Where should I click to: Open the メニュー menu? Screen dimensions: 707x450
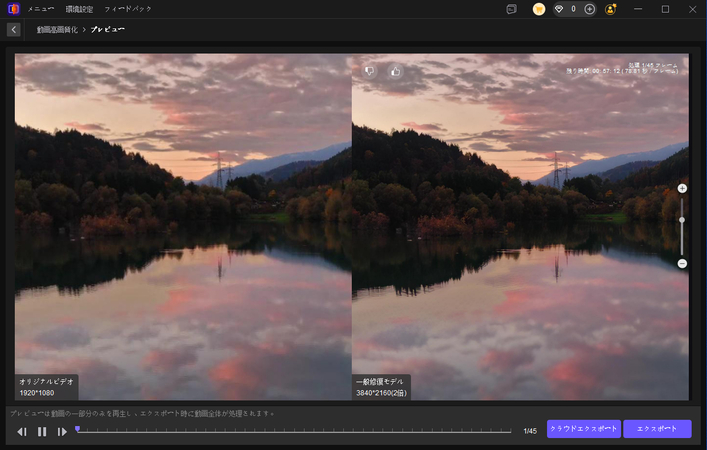42,9
